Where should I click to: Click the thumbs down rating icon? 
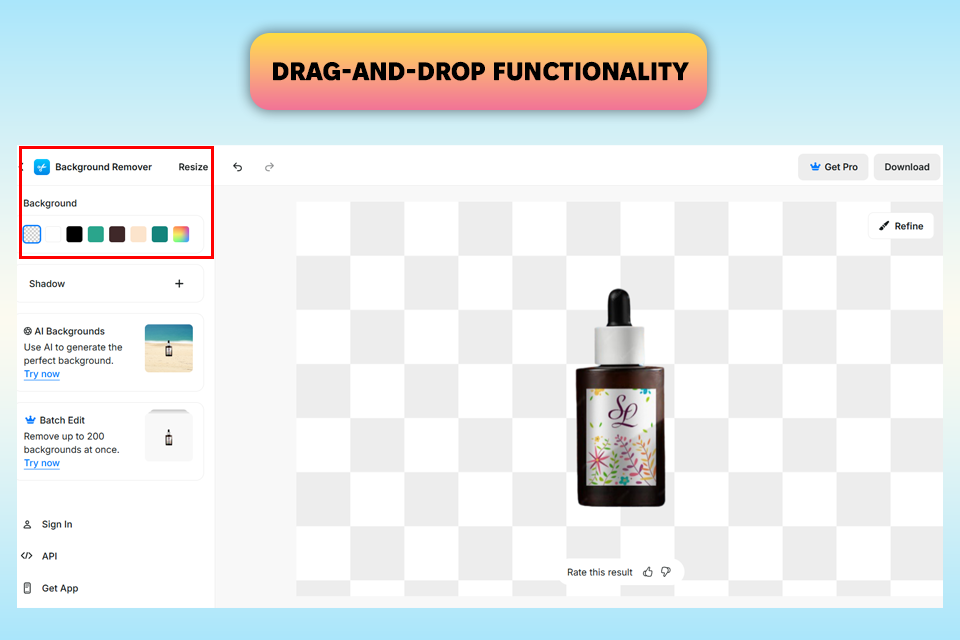pyautogui.click(x=666, y=572)
